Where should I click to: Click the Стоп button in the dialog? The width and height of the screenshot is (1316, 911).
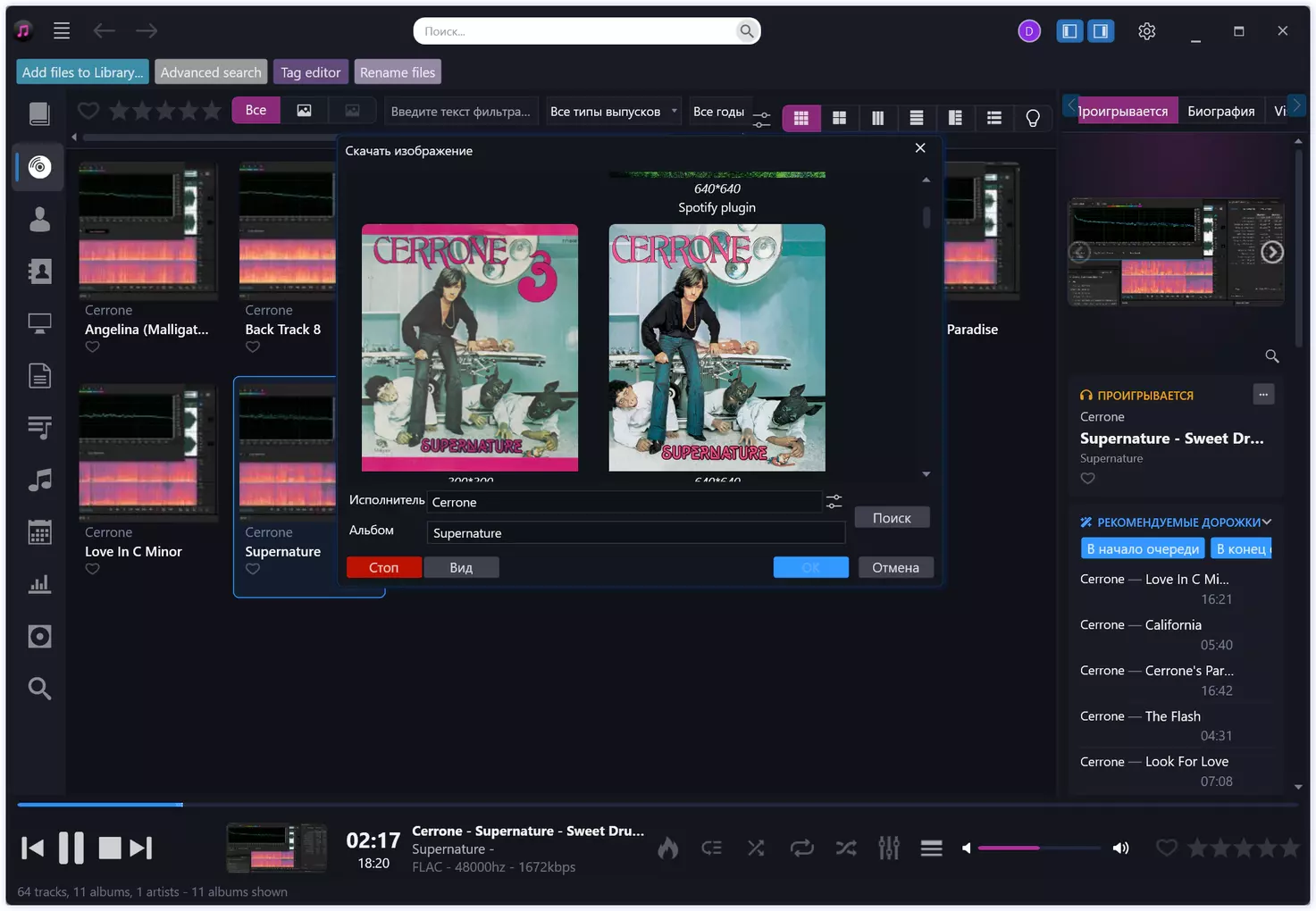(x=384, y=567)
